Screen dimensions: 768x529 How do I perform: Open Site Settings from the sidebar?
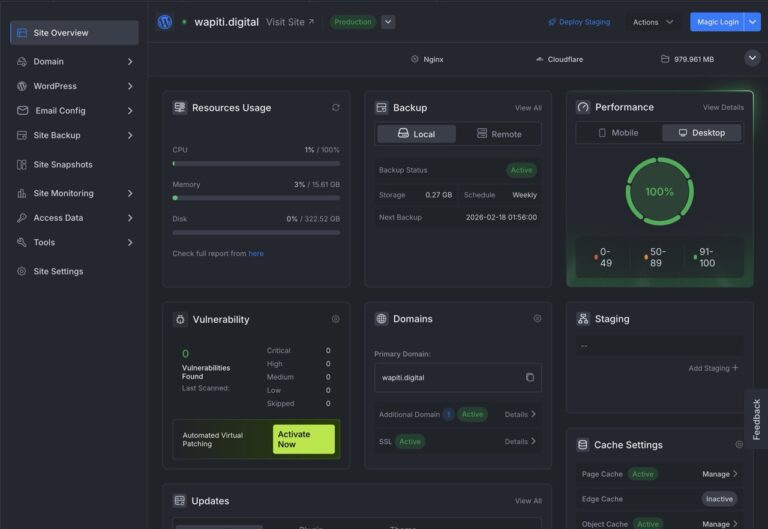58,272
